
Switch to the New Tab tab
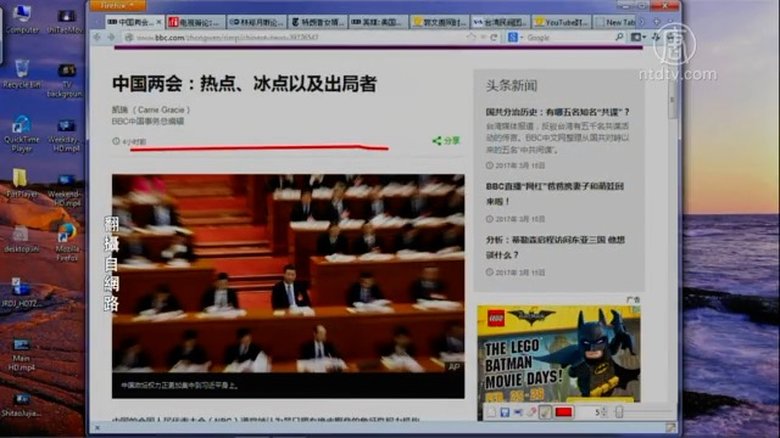[x=619, y=21]
